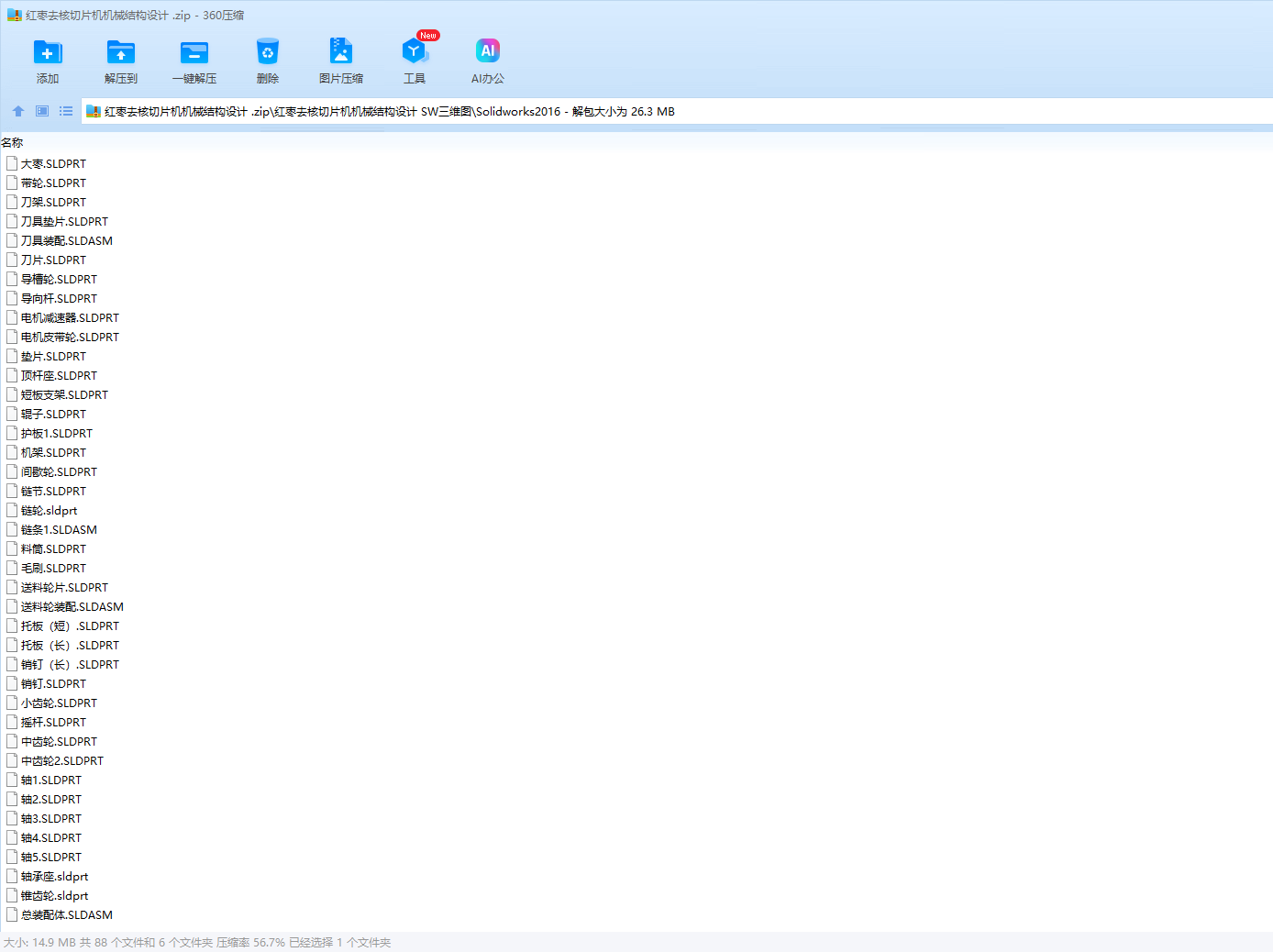Switch to list view mode icon
The image size is (1273, 952).
click(66, 111)
